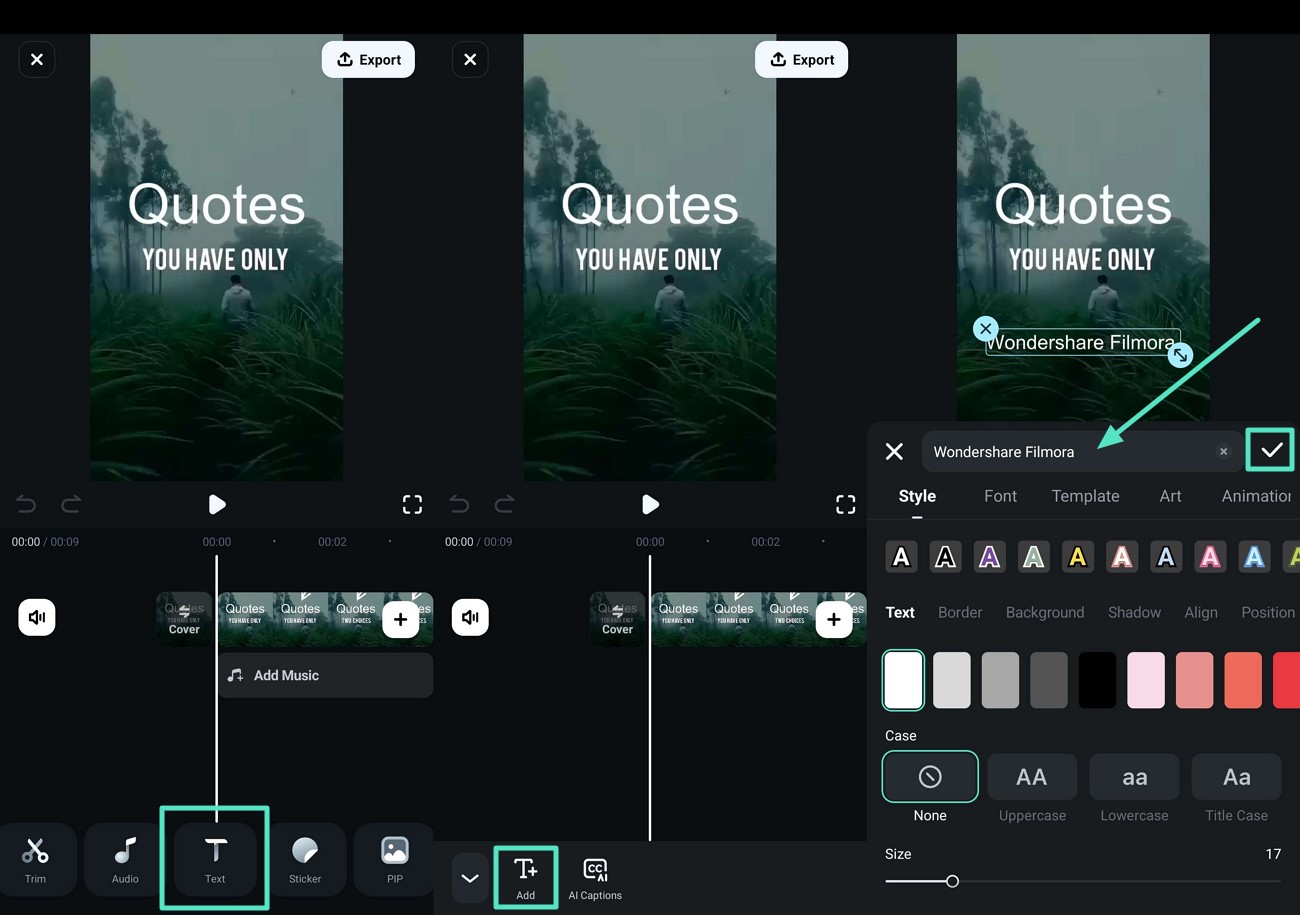Enter fullscreen preview on the AI Captions screen
The width and height of the screenshot is (1300, 915).
tap(845, 504)
